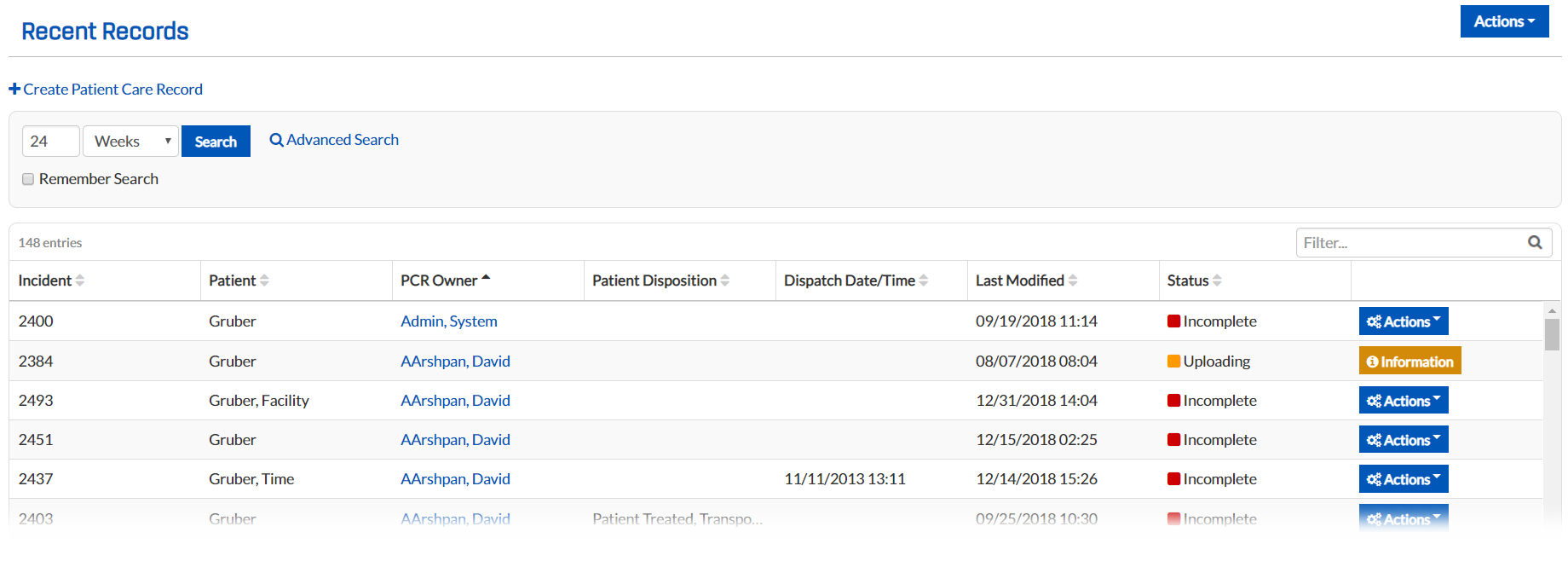Screen dimensions: 1568x567
Task: Click the sort icon on the Incident column
Action: [x=81, y=280]
